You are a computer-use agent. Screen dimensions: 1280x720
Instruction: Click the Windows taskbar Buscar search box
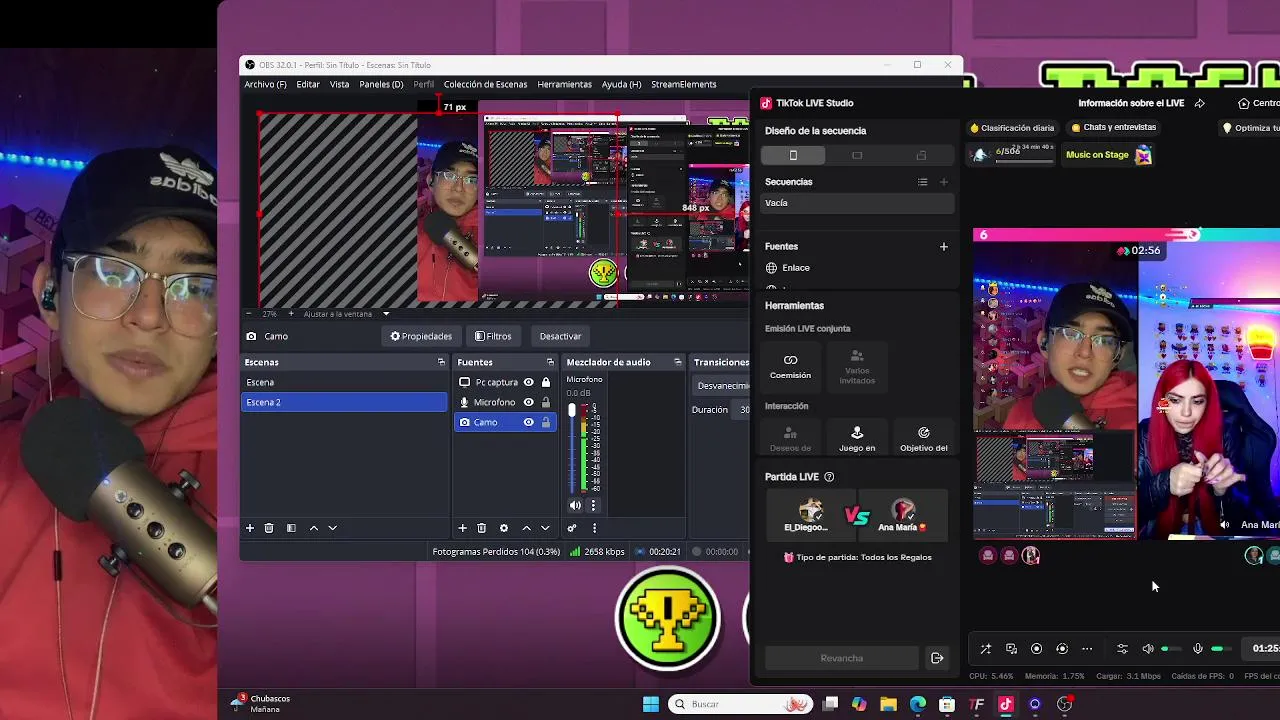740,704
